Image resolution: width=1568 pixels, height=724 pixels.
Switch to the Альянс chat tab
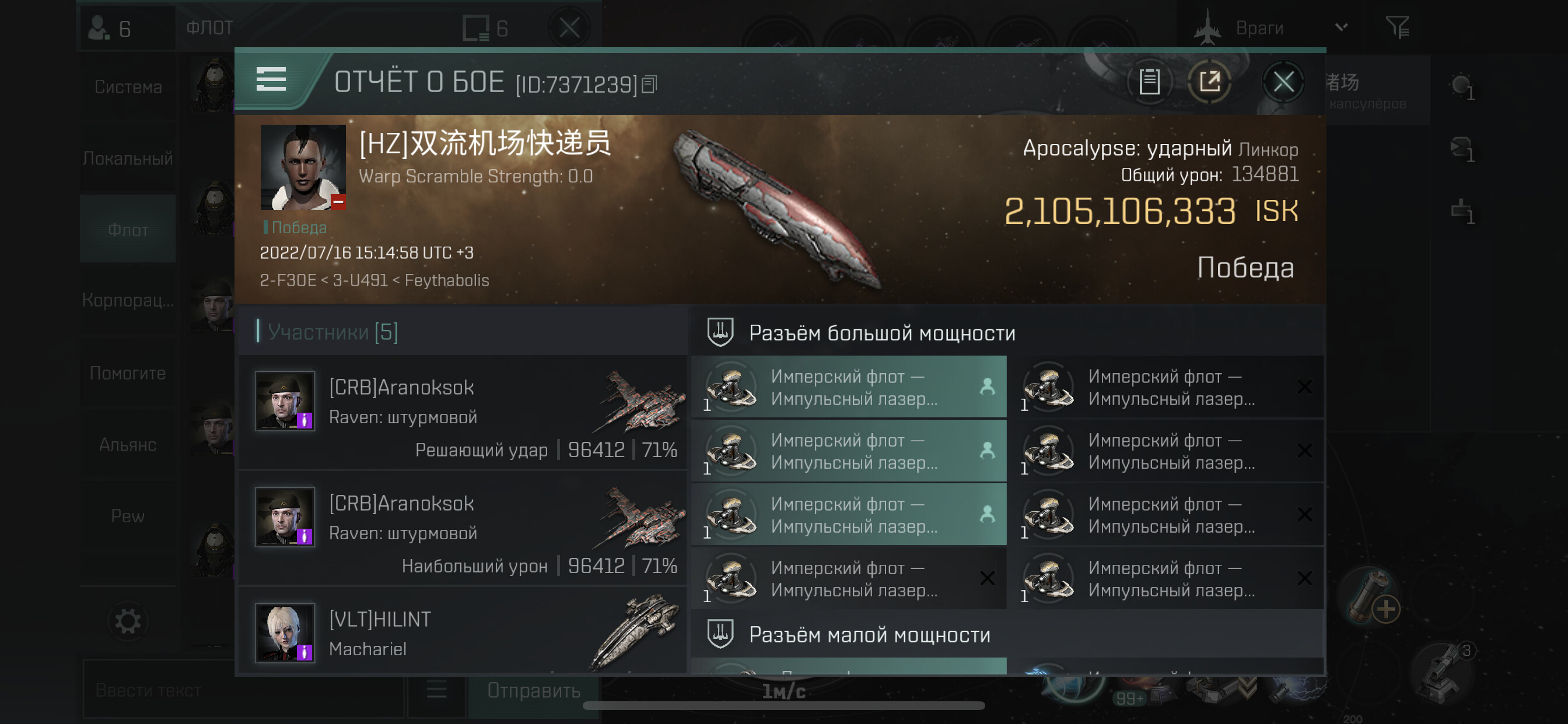(x=128, y=445)
